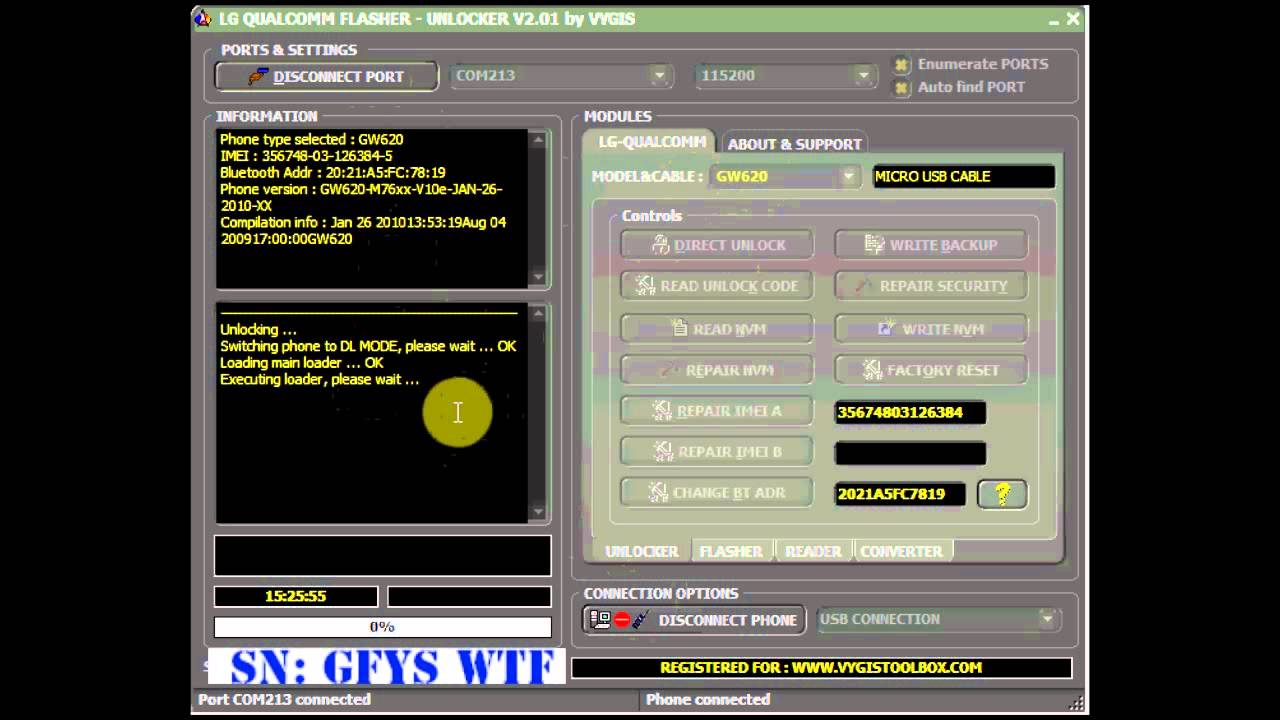Click the DISCONNECT PHONE button
Screen dimensions: 1280x720
(x=694, y=620)
